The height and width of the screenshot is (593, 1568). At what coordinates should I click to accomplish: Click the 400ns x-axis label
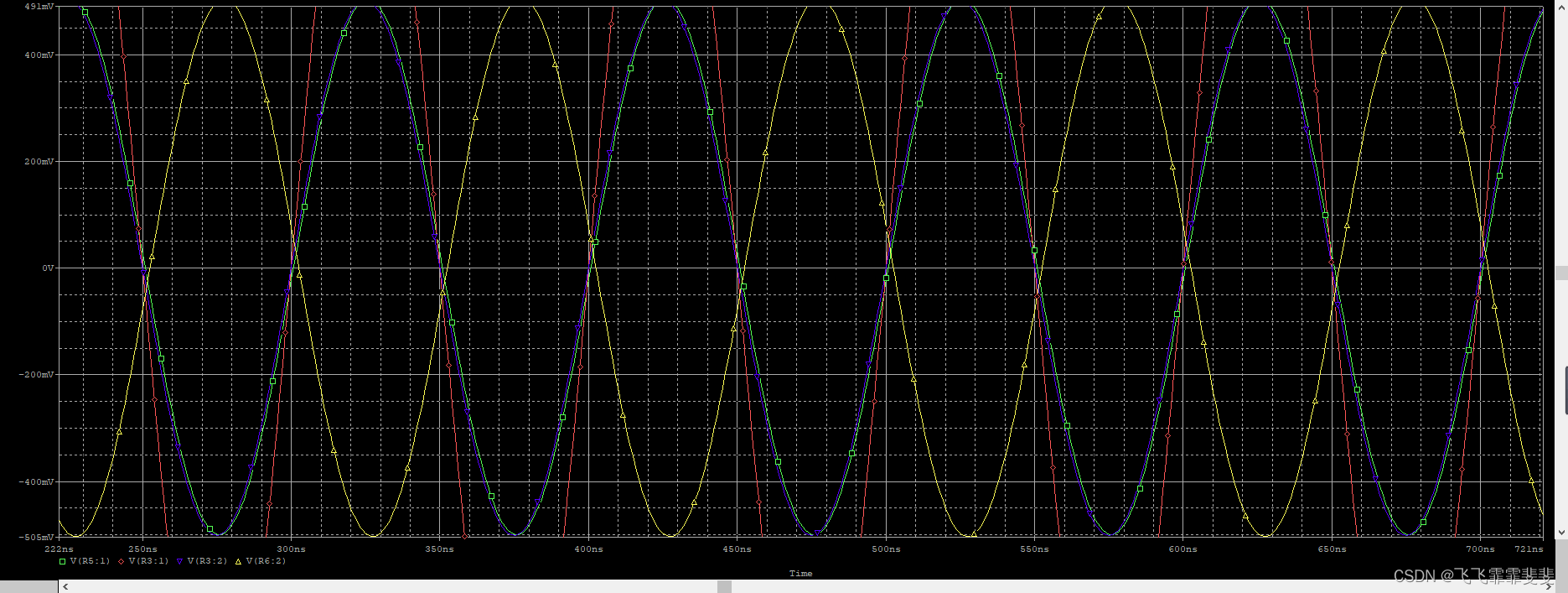(x=588, y=549)
